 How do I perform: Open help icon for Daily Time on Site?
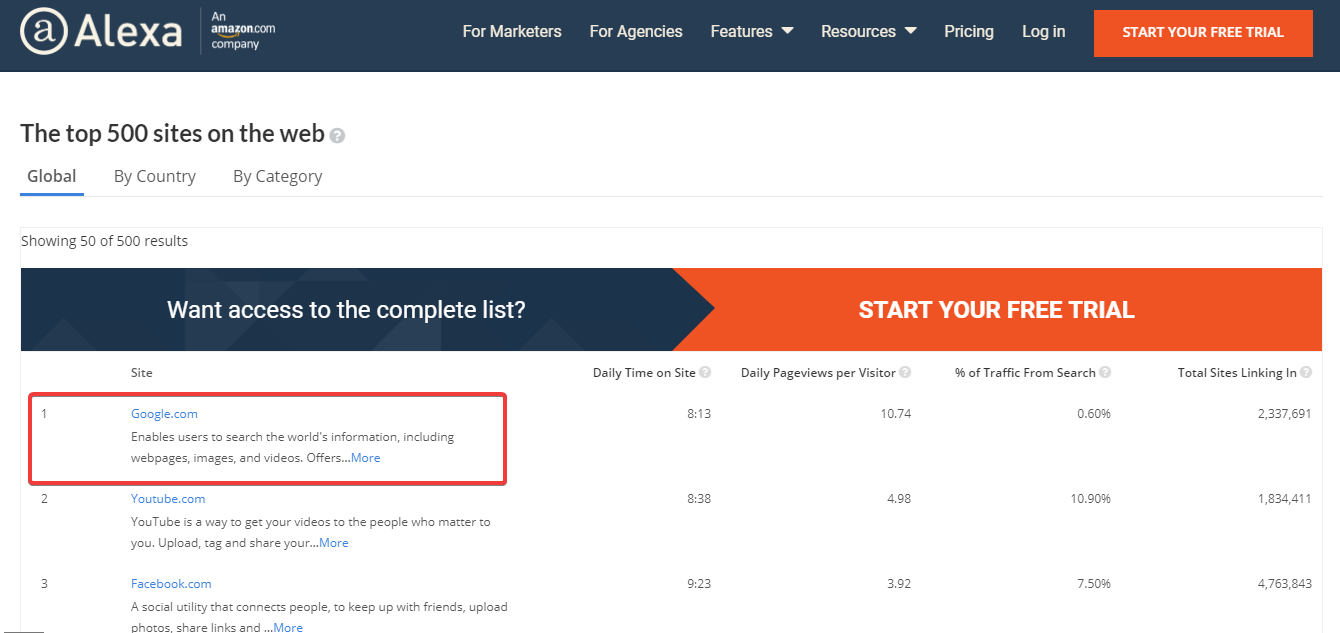[x=705, y=372]
